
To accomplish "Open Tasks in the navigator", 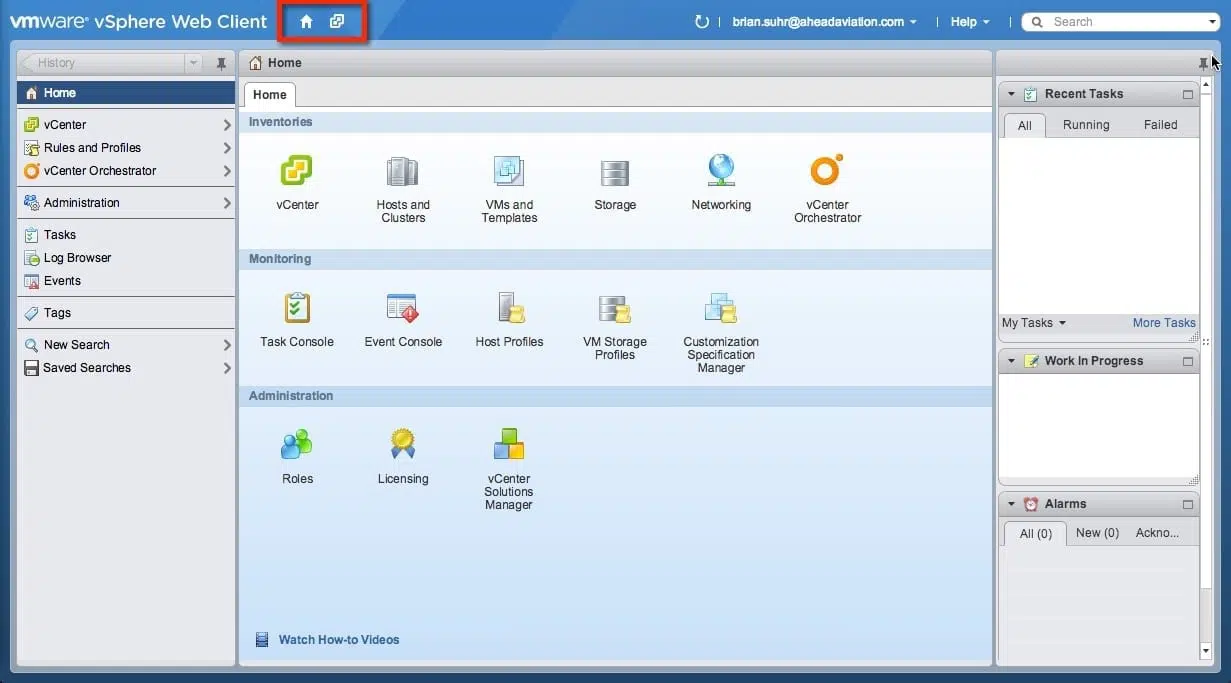I will click(x=126, y=235).
